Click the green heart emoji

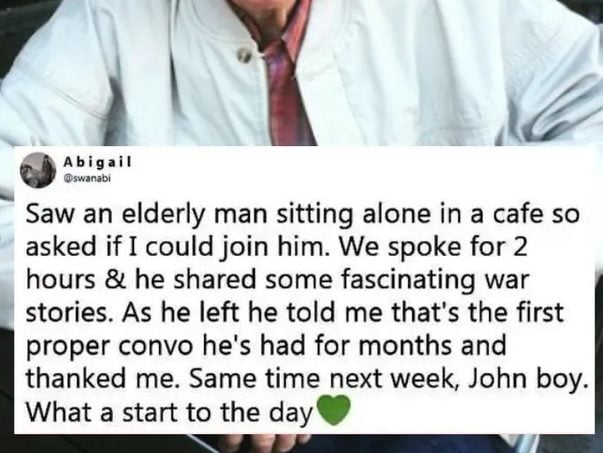[333, 411]
